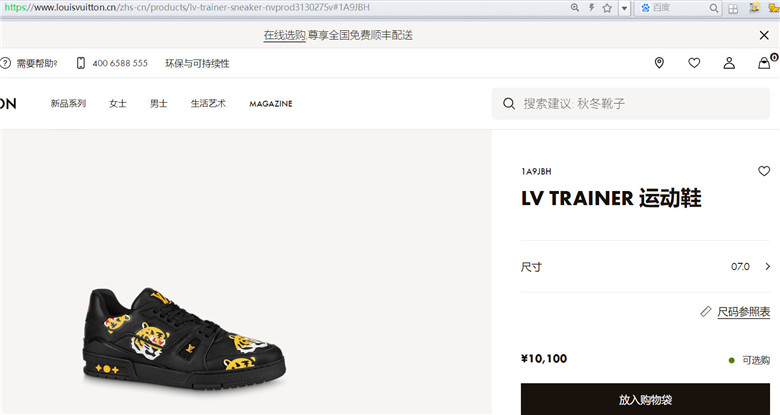Open the 女士 menu

[118, 104]
